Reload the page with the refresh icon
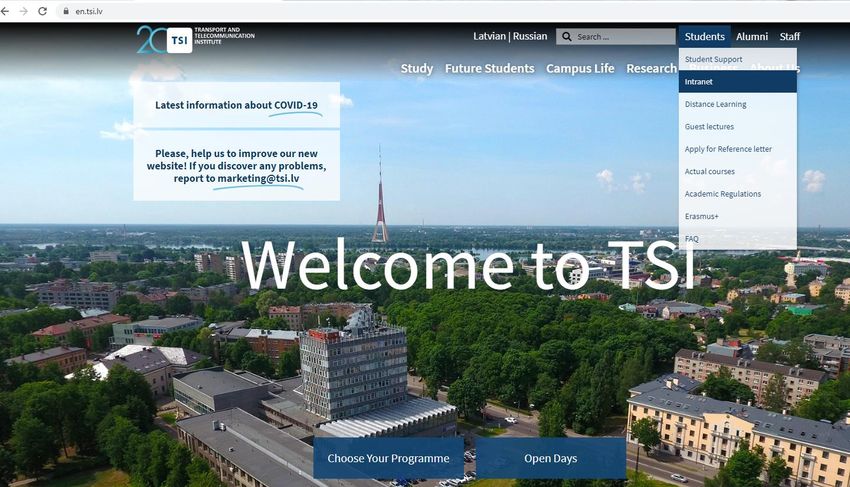Image resolution: width=850 pixels, height=487 pixels. [42, 11]
